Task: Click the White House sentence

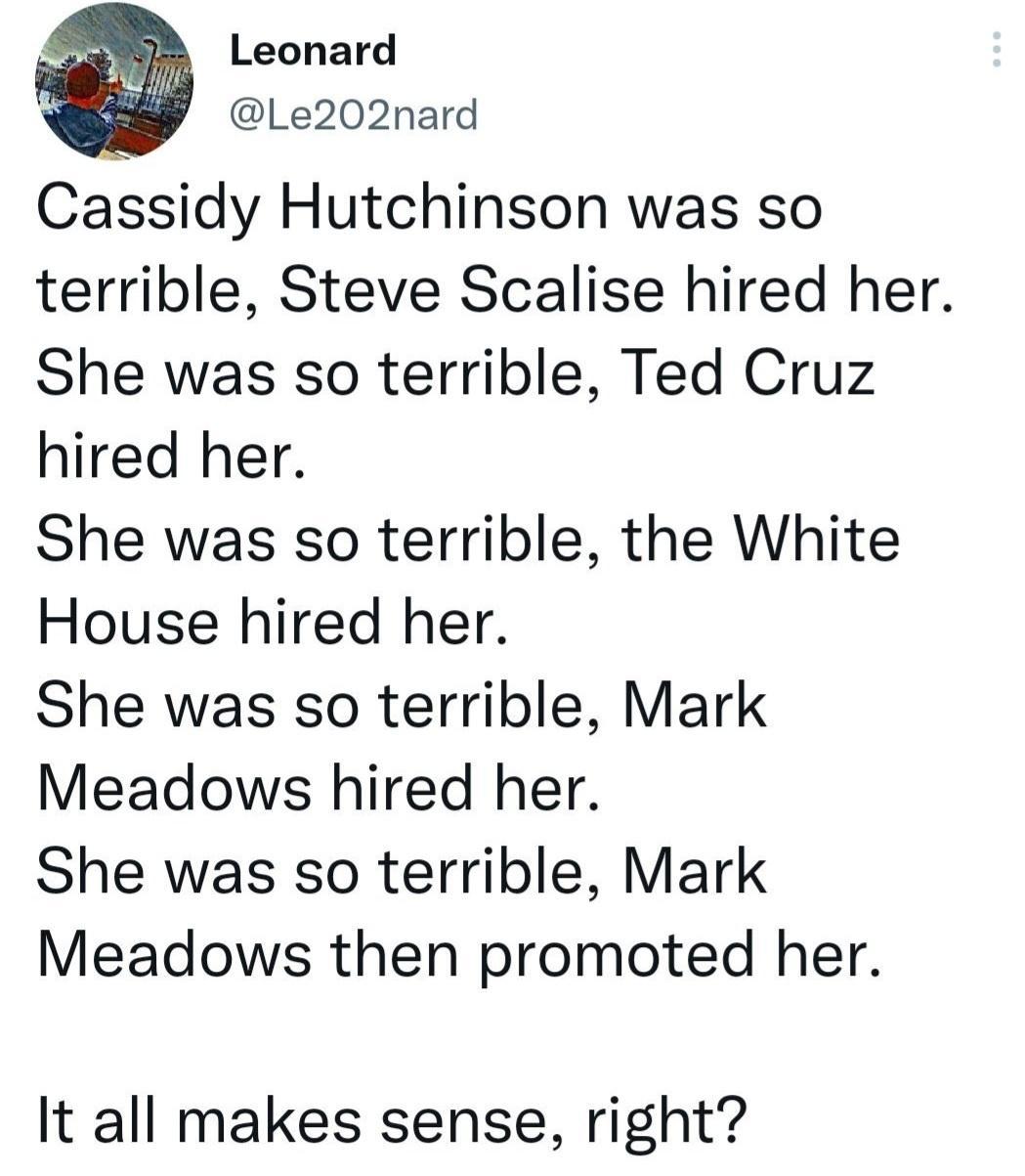Action: 469,538
